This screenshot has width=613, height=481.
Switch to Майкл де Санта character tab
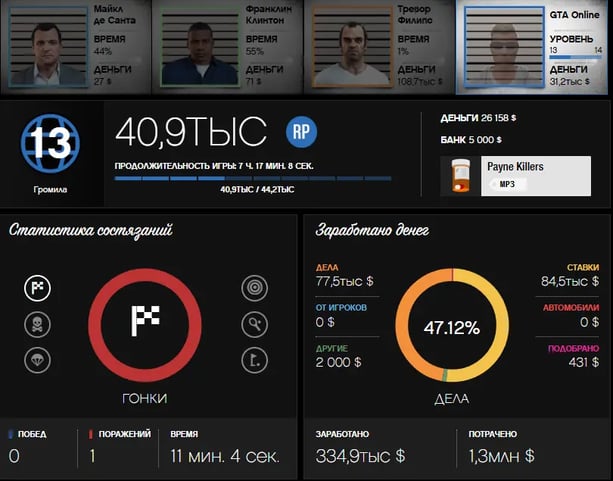point(77,47)
